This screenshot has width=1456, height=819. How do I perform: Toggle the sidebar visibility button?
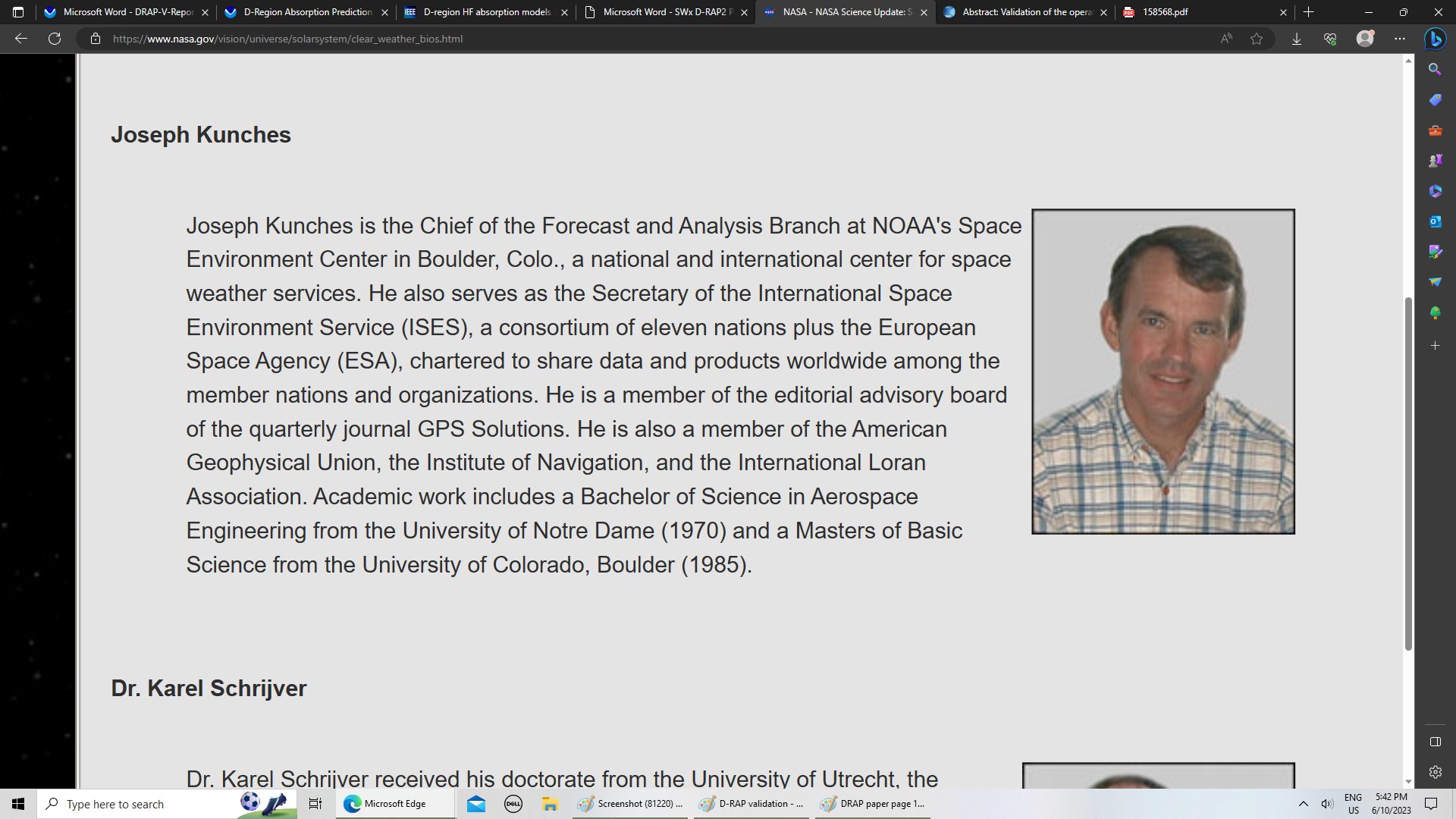(1435, 742)
